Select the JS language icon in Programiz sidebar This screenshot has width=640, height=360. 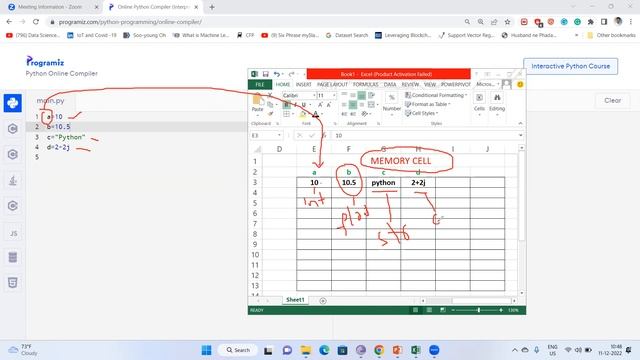13,233
